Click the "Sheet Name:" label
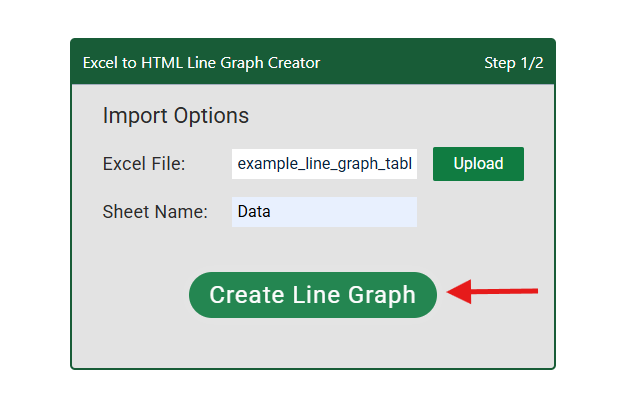The width and height of the screenshot is (625, 415). (x=155, y=212)
